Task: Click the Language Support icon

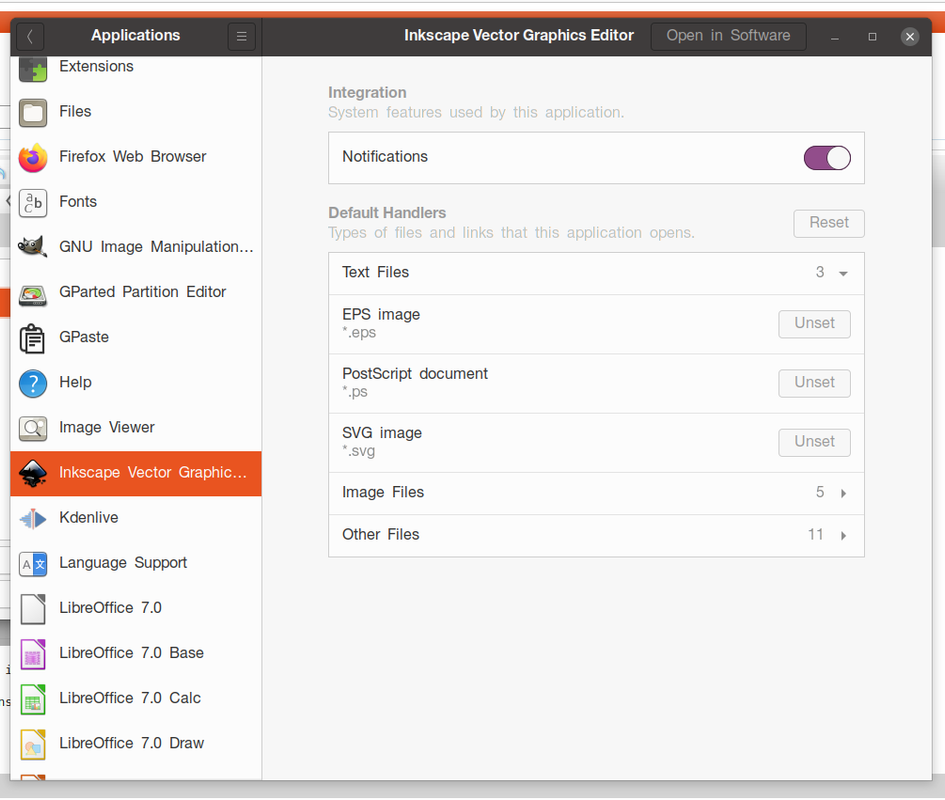Action: point(33,564)
